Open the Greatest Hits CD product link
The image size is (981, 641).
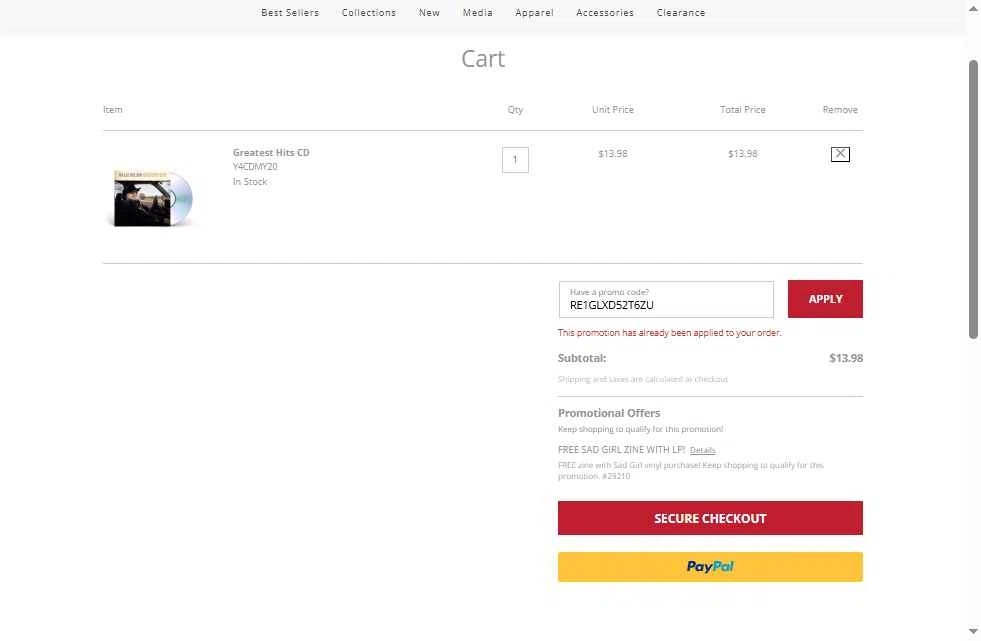pyautogui.click(x=271, y=153)
